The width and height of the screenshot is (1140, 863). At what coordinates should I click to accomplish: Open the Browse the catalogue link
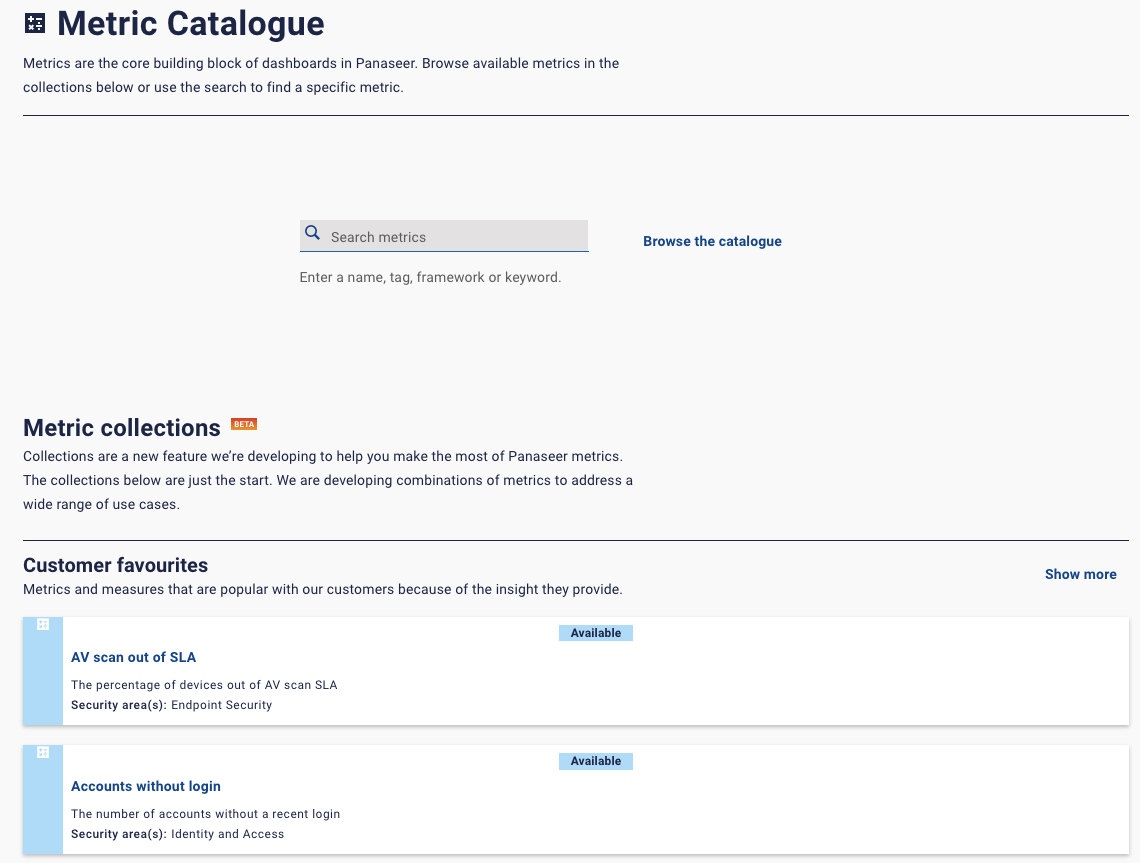(x=712, y=241)
